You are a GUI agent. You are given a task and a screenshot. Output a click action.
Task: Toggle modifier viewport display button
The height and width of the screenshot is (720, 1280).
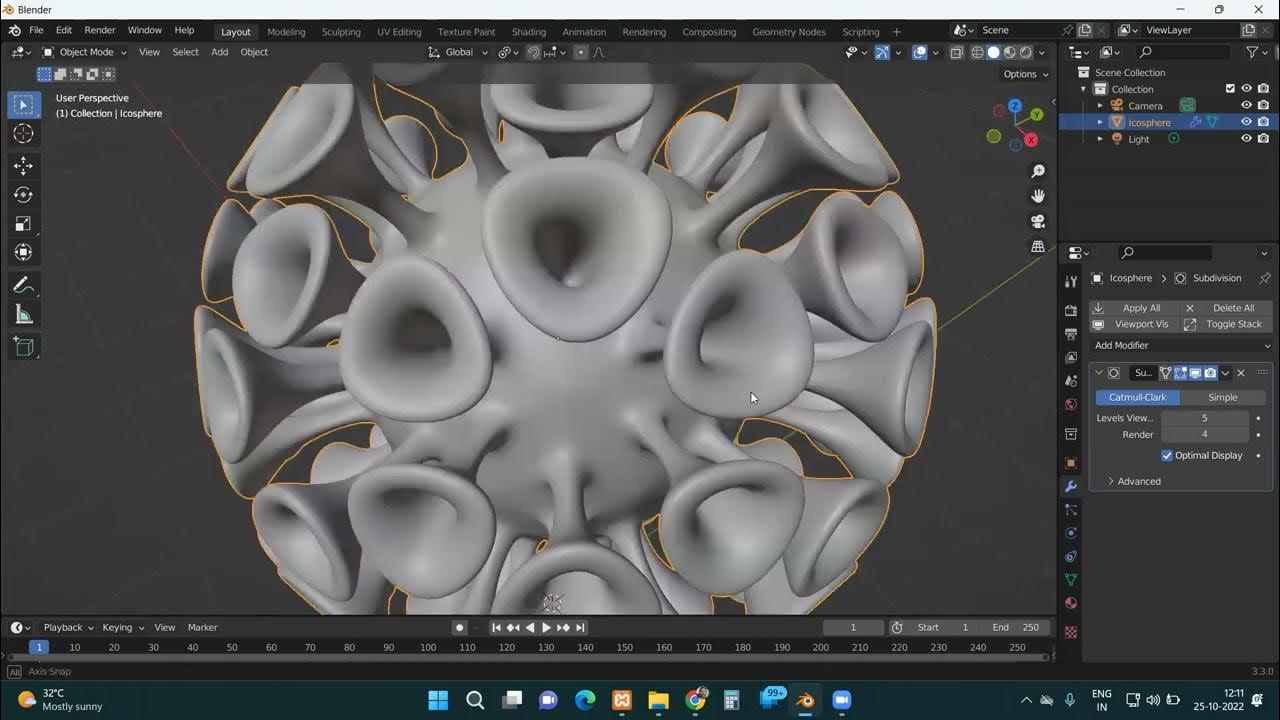1195,373
